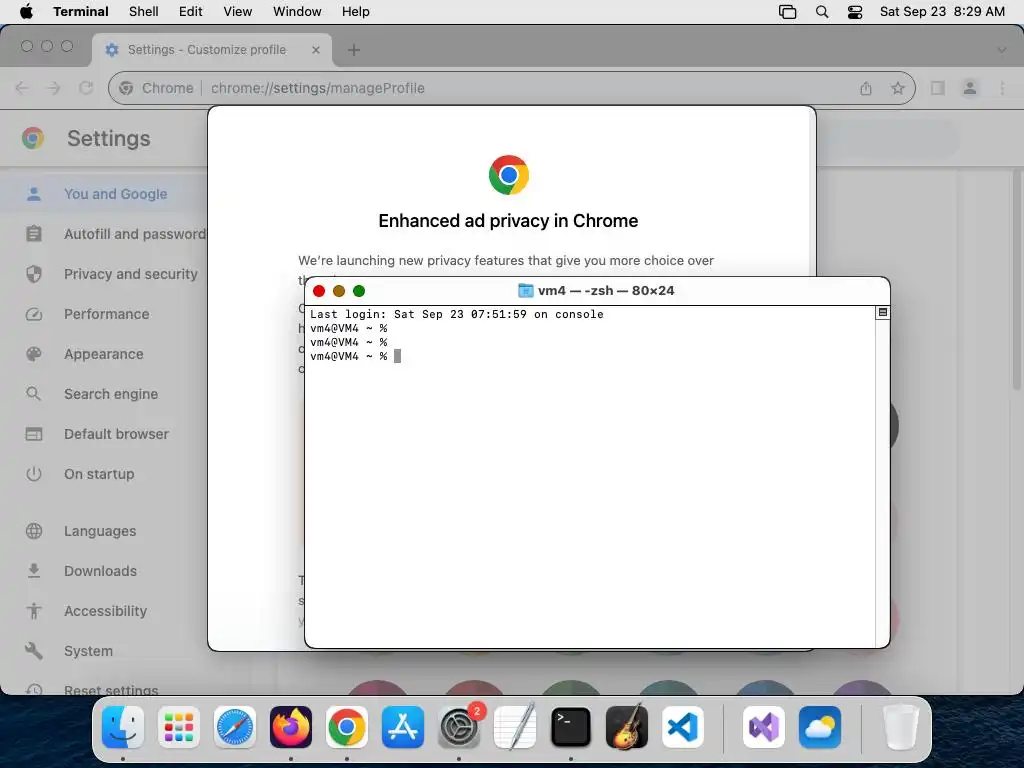This screenshot has width=1024, height=768.
Task: Go back in Chrome
Action: (22, 88)
